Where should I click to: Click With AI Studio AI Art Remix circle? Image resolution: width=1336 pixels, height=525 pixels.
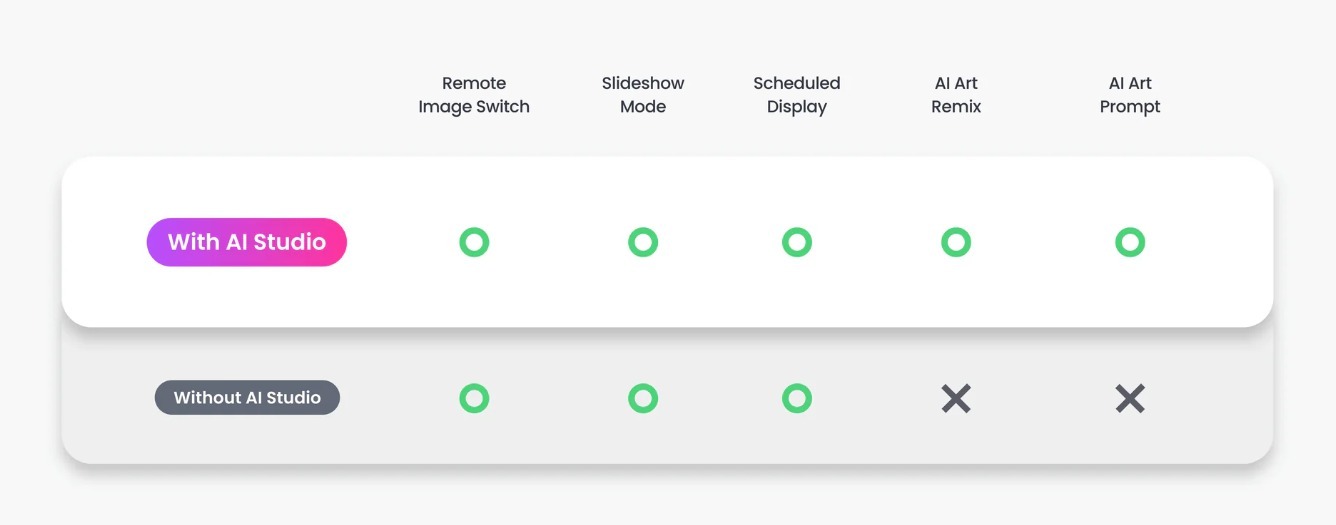[956, 242]
